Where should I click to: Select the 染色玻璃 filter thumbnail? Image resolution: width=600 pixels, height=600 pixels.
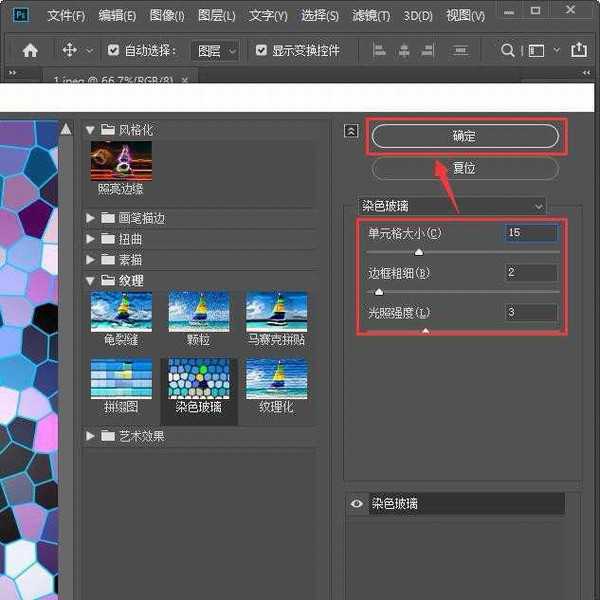pyautogui.click(x=198, y=386)
